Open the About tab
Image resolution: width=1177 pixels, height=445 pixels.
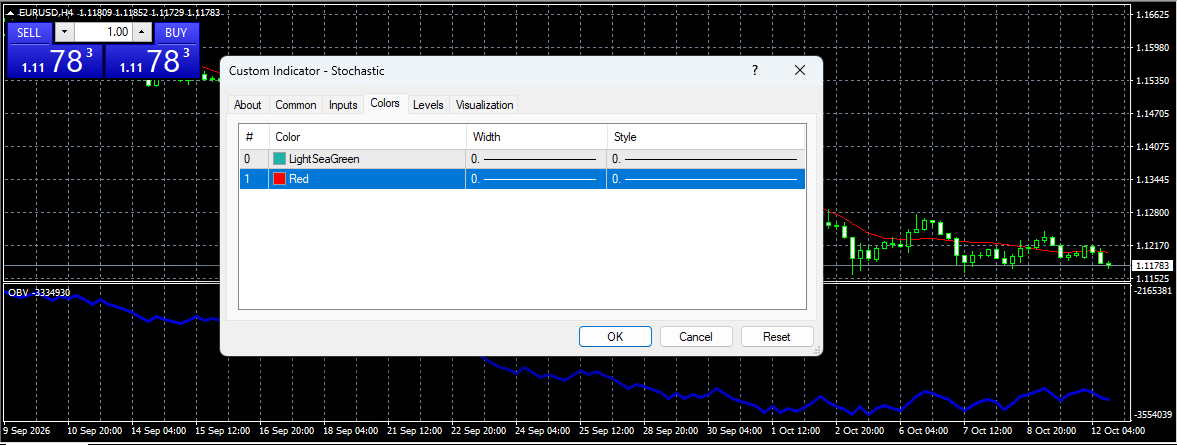click(x=248, y=105)
